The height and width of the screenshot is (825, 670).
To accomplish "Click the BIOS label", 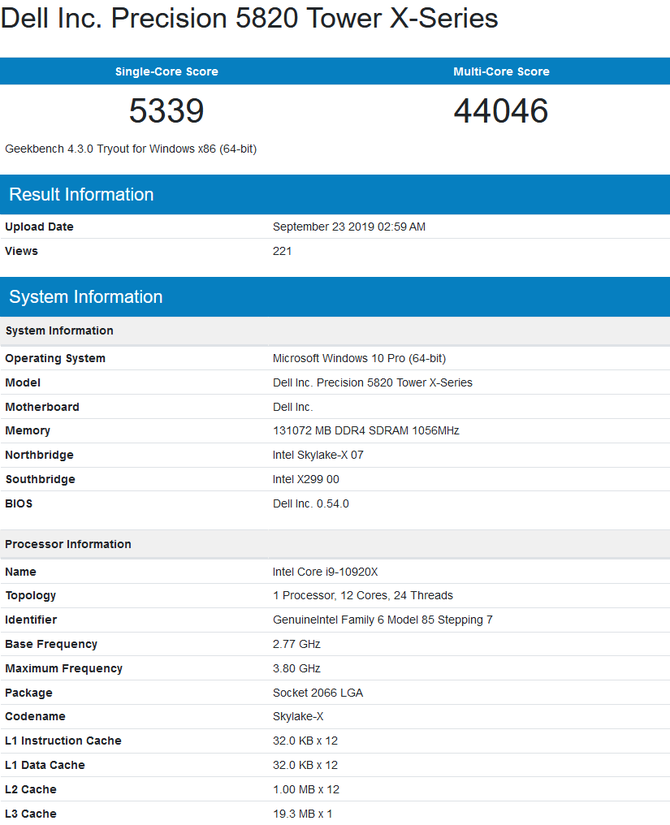I will pyautogui.click(x=18, y=504).
